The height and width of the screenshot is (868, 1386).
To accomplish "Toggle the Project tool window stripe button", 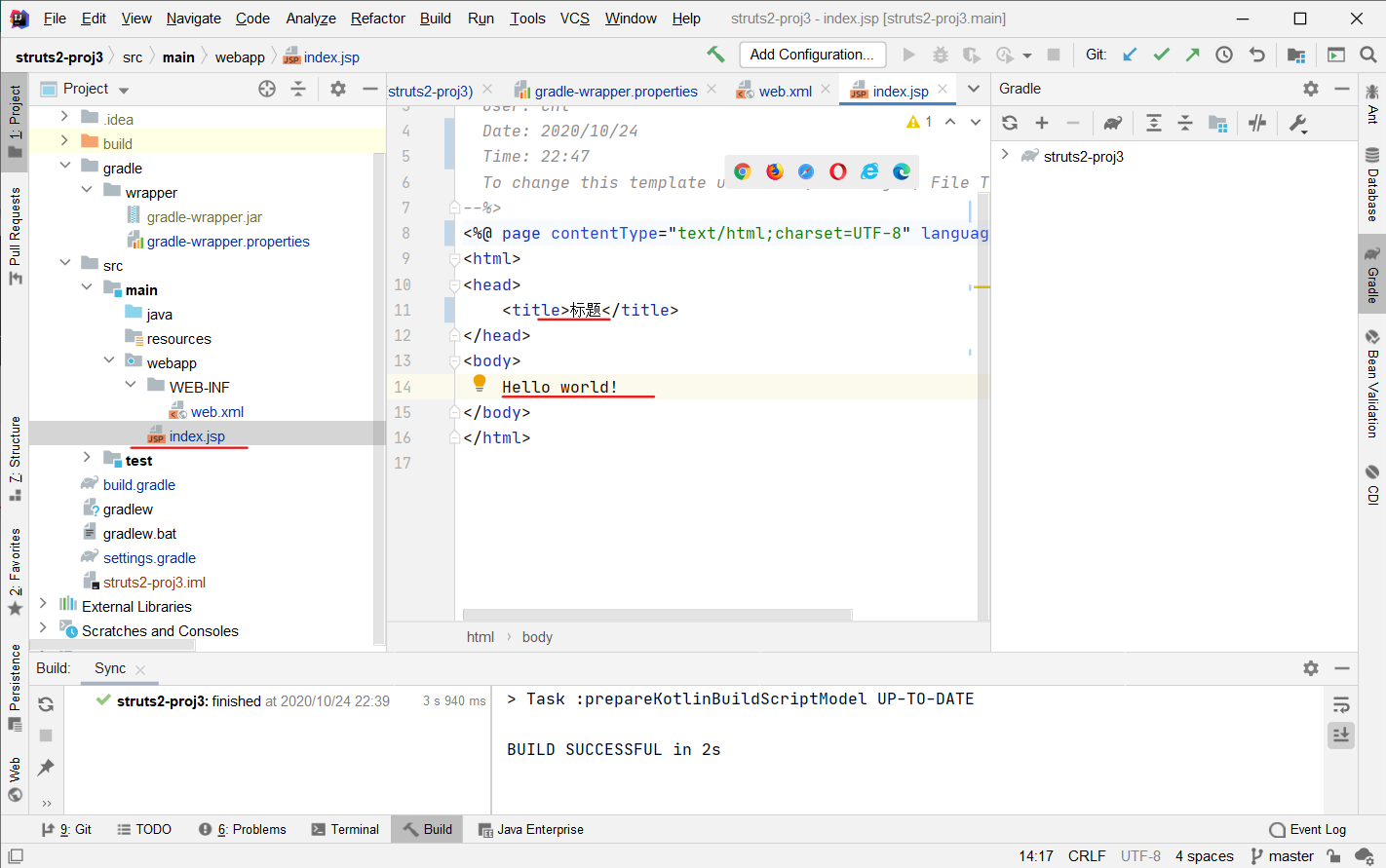I will coord(15,121).
